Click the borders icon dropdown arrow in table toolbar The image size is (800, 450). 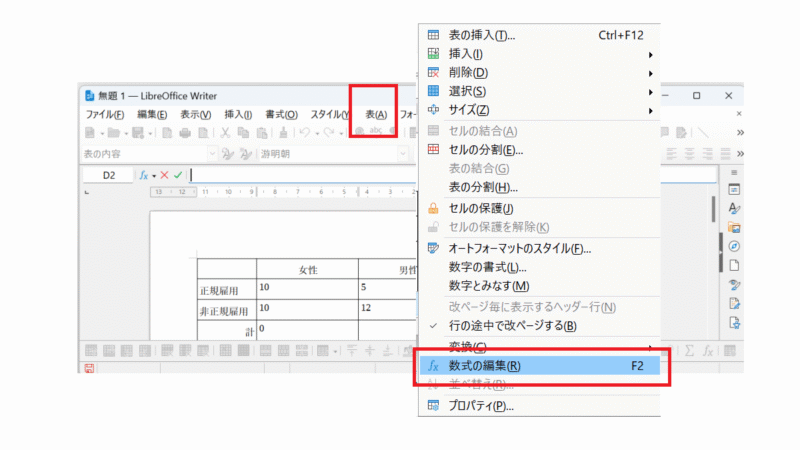coord(335,352)
